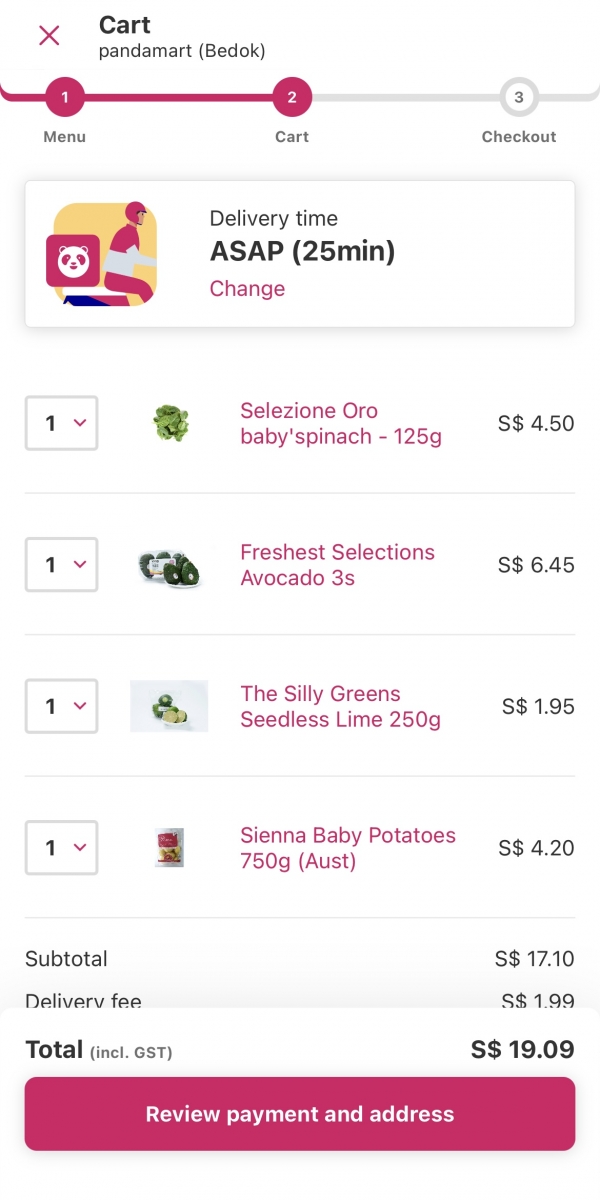The width and height of the screenshot is (600, 1200).
Task: Select the step 1 Menu circle
Action: tap(65, 97)
